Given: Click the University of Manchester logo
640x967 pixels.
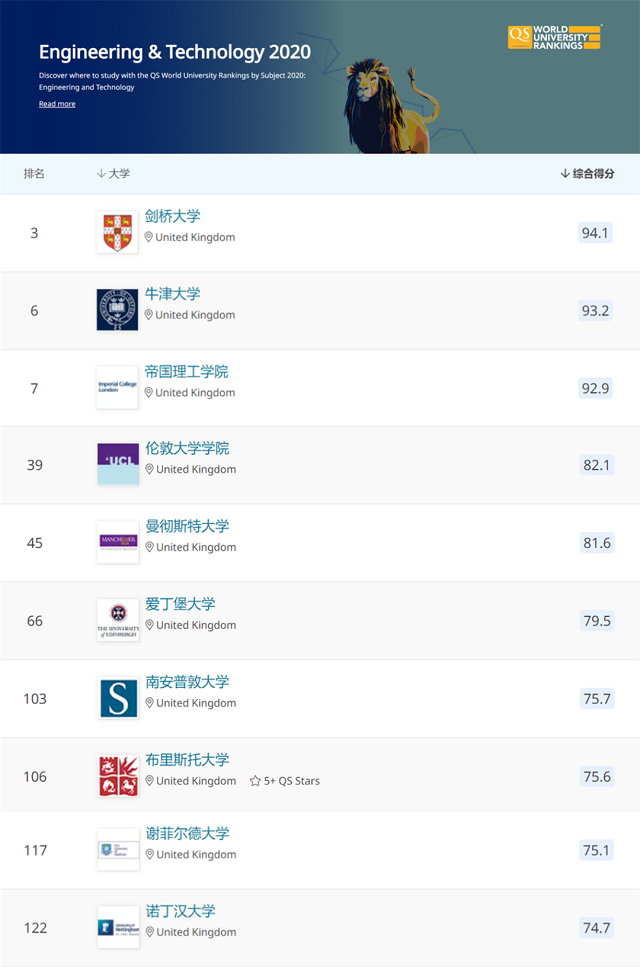Looking at the screenshot, I should click(117, 542).
